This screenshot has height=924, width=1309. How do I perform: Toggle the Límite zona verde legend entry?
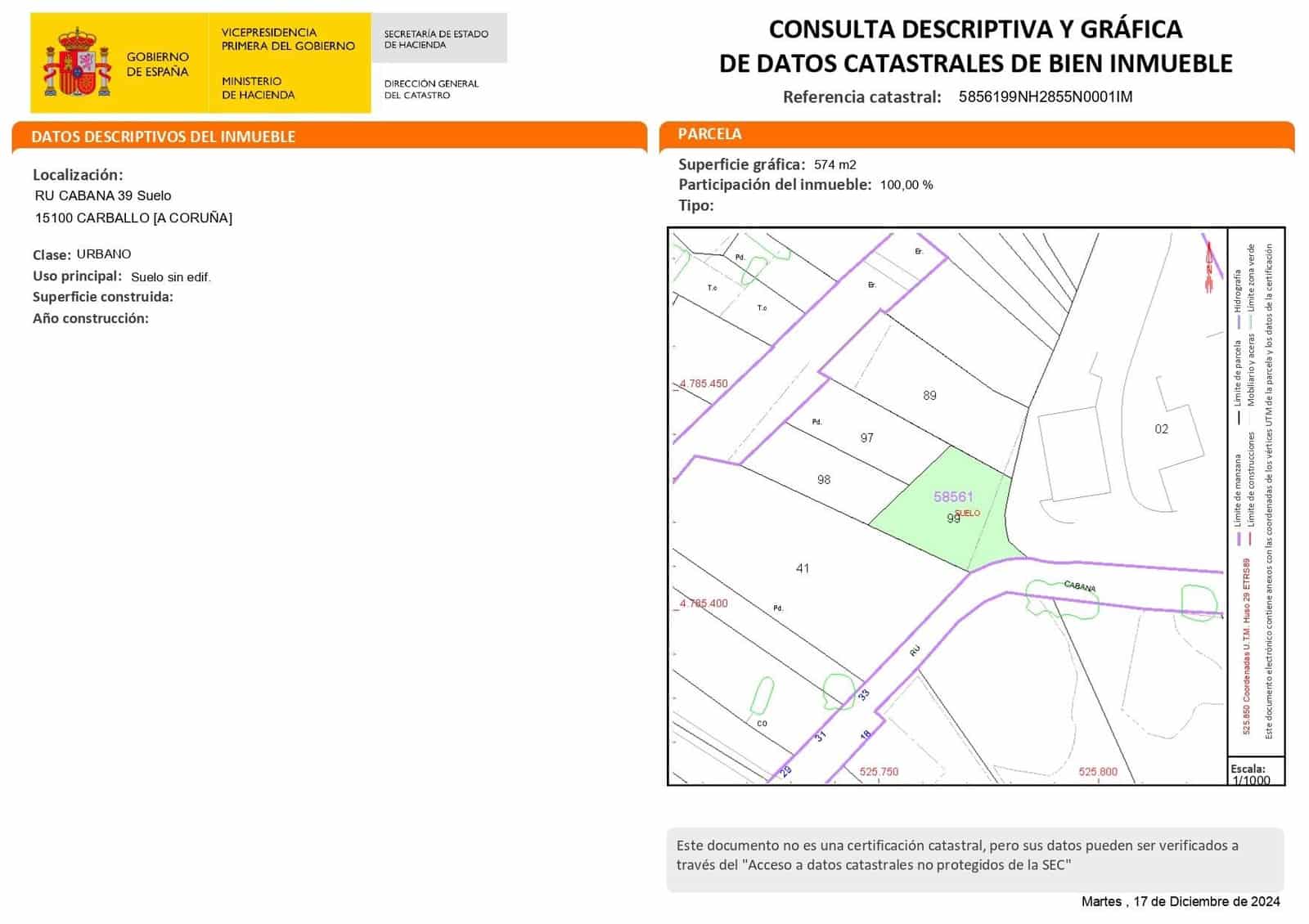click(1253, 276)
